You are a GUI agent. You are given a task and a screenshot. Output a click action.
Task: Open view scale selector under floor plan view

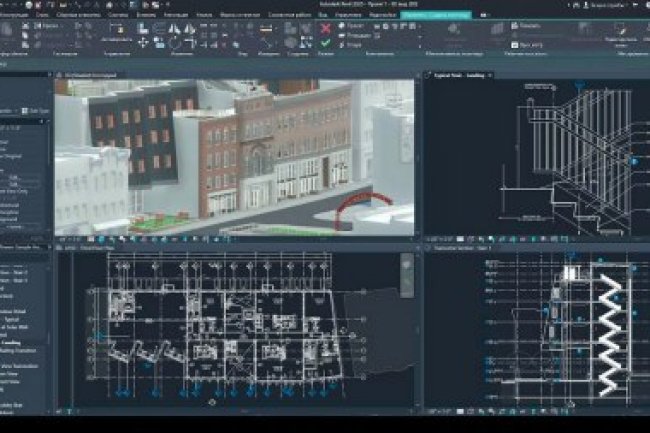[x=67, y=410]
